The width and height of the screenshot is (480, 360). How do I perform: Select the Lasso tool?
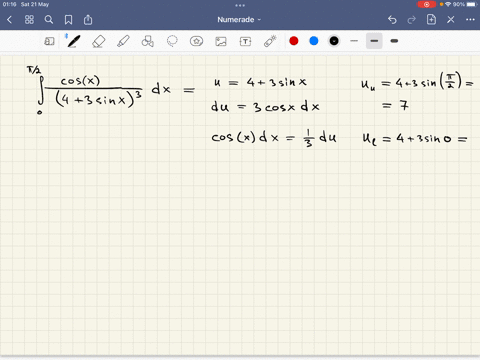tap(172, 41)
